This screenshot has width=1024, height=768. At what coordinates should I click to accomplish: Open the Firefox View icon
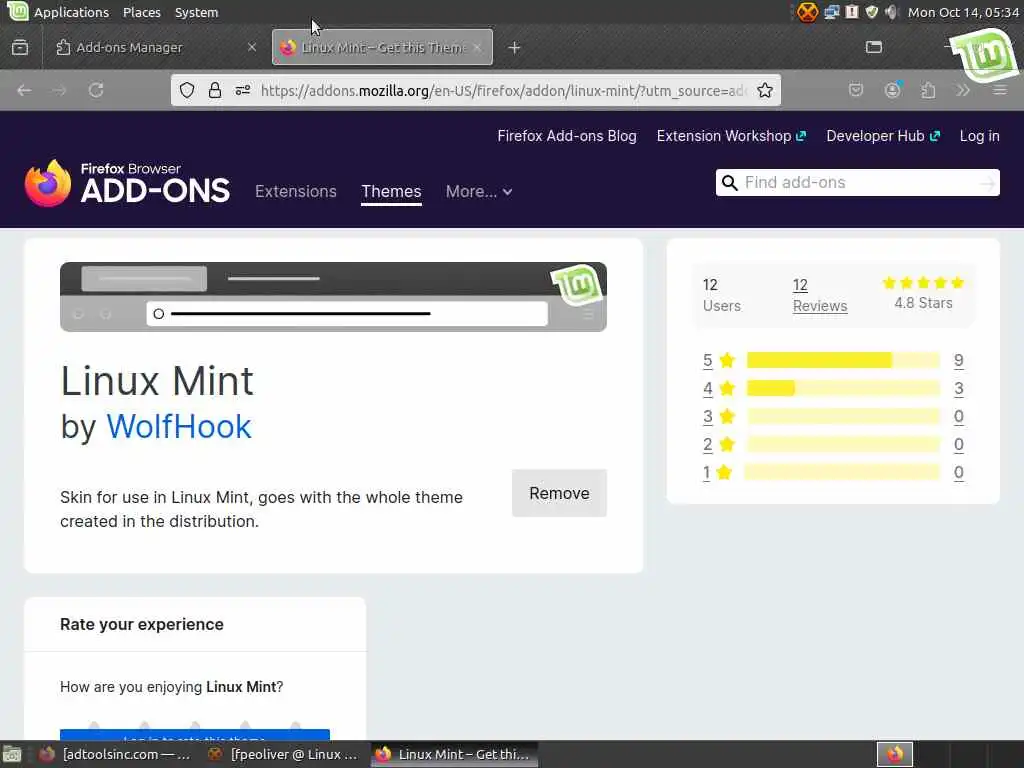click(x=20, y=47)
